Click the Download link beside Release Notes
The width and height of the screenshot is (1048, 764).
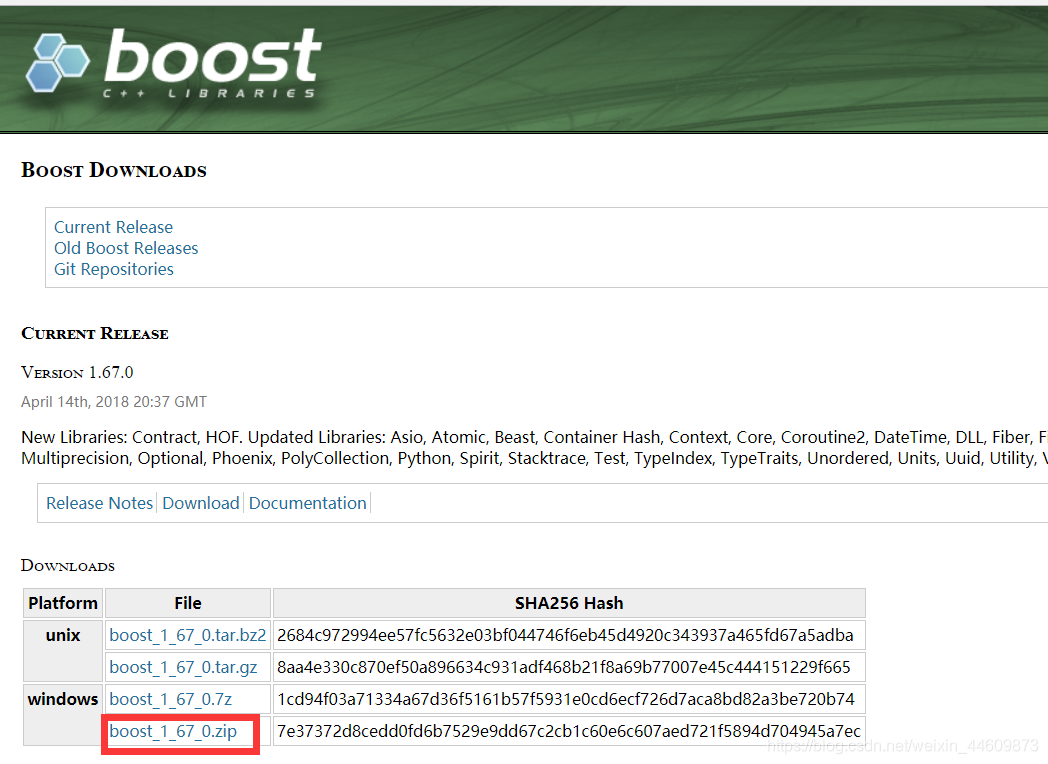click(201, 503)
